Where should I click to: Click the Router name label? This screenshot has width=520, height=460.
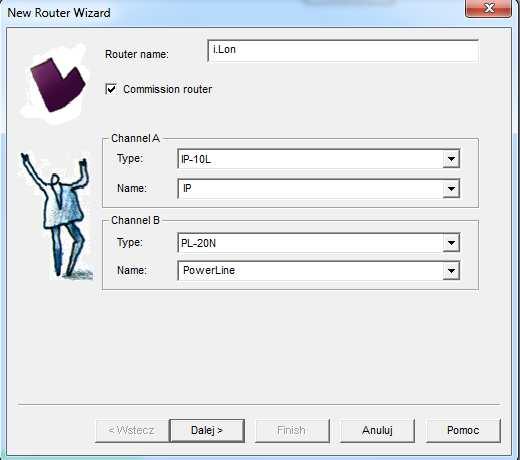tap(137, 54)
